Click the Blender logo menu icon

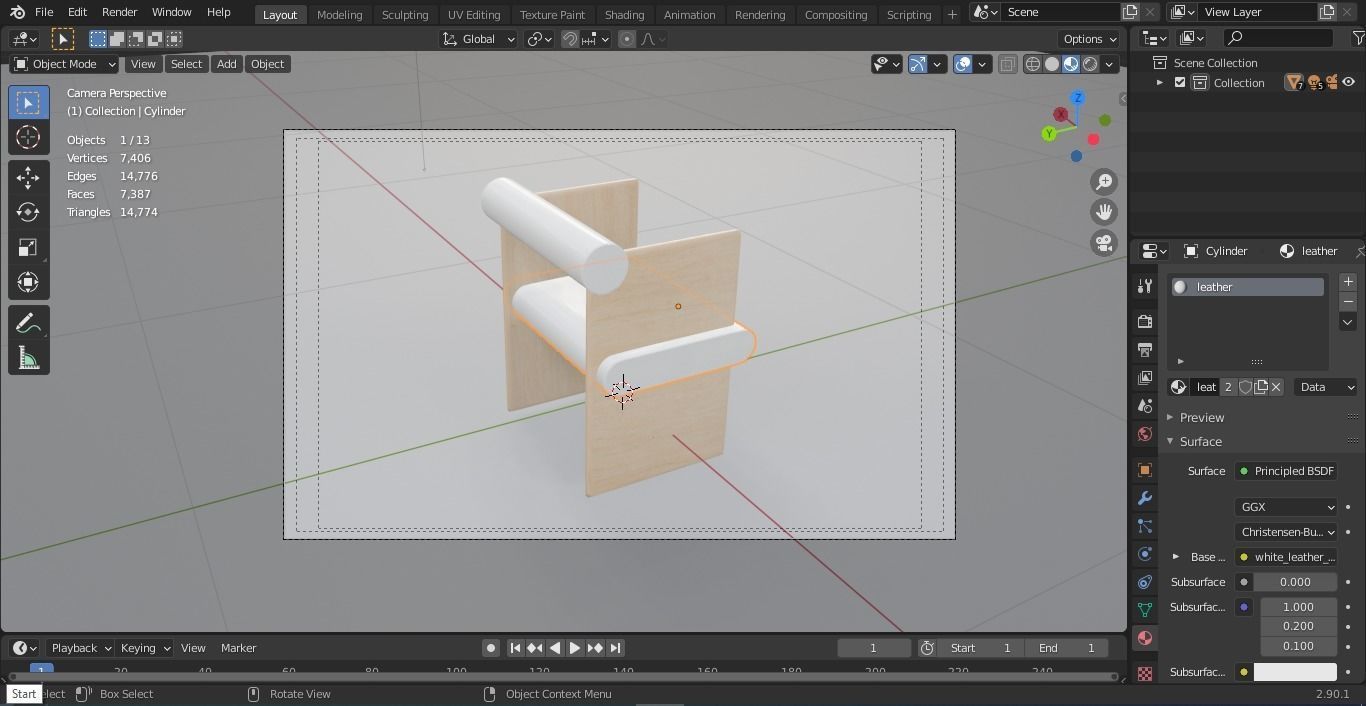click(x=17, y=13)
